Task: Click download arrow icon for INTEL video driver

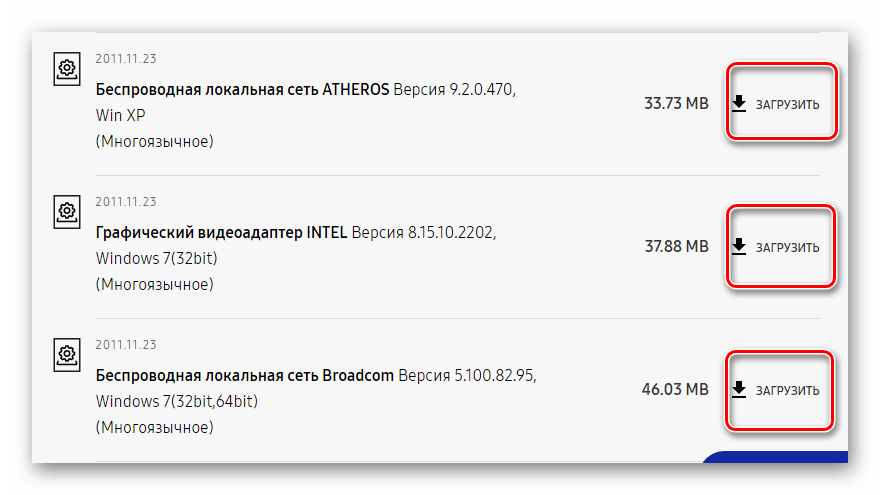Action: click(x=739, y=246)
